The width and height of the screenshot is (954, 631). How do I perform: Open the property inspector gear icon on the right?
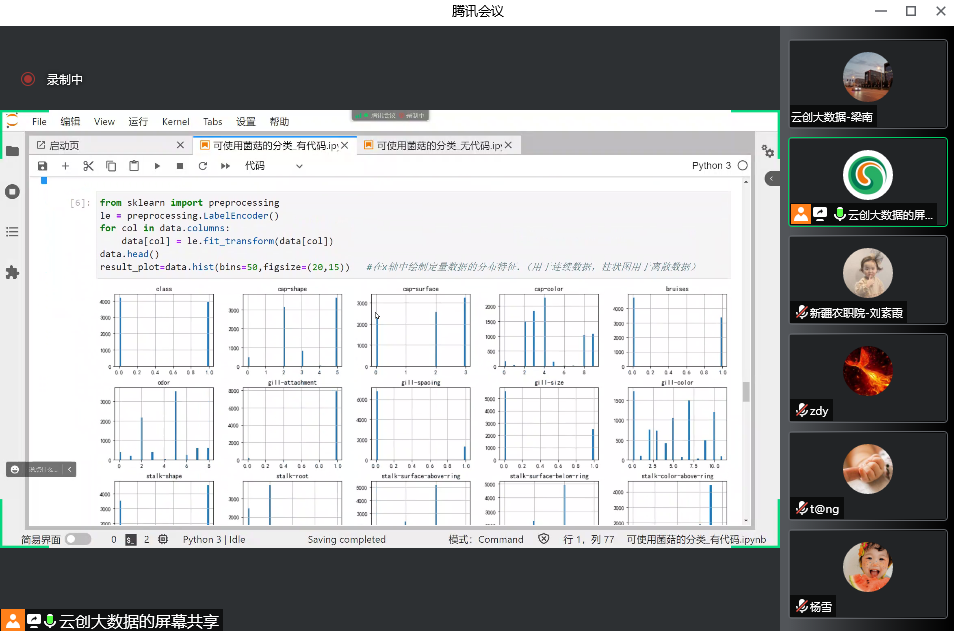pyautogui.click(x=767, y=151)
